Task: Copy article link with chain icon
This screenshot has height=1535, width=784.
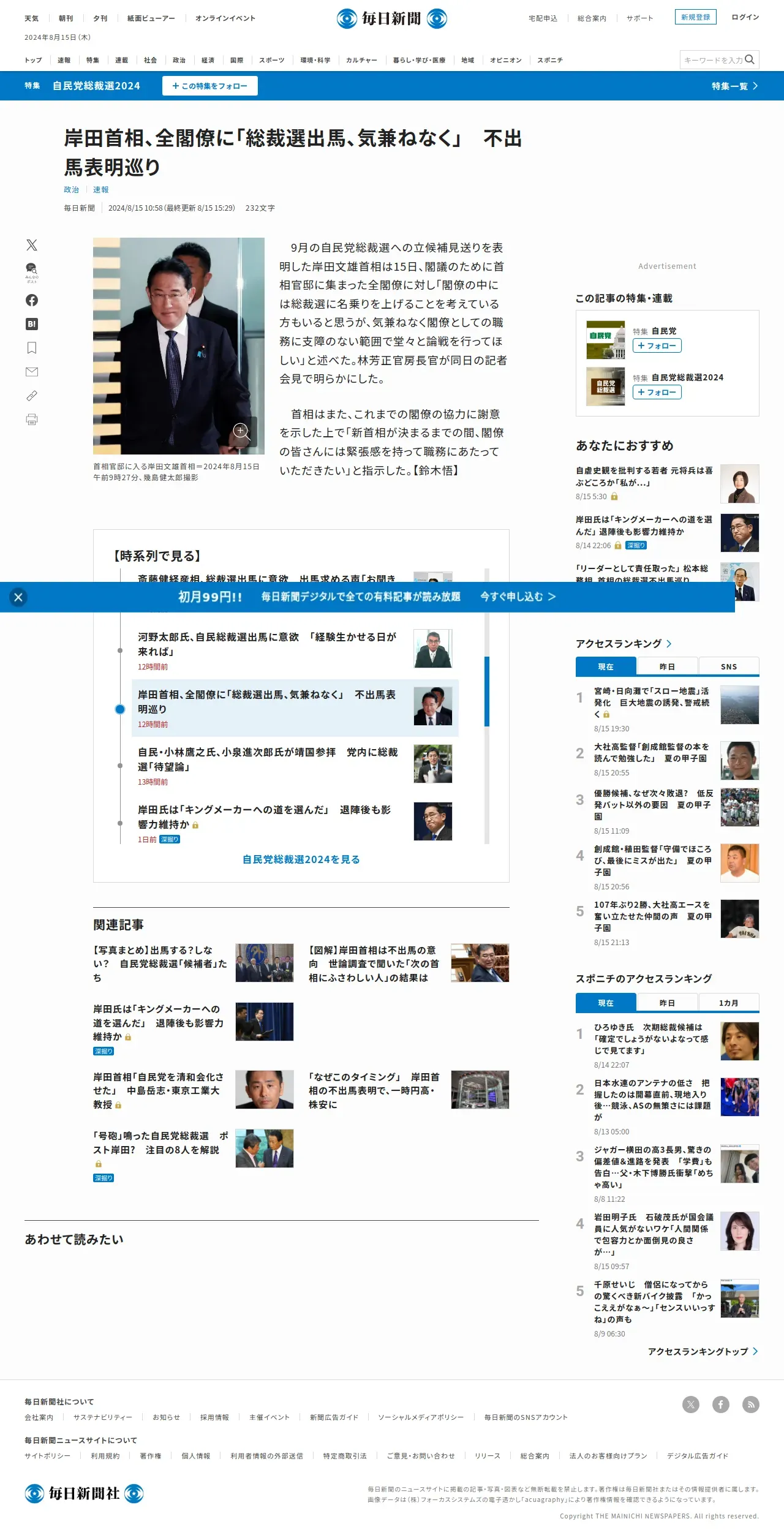Action: point(32,396)
